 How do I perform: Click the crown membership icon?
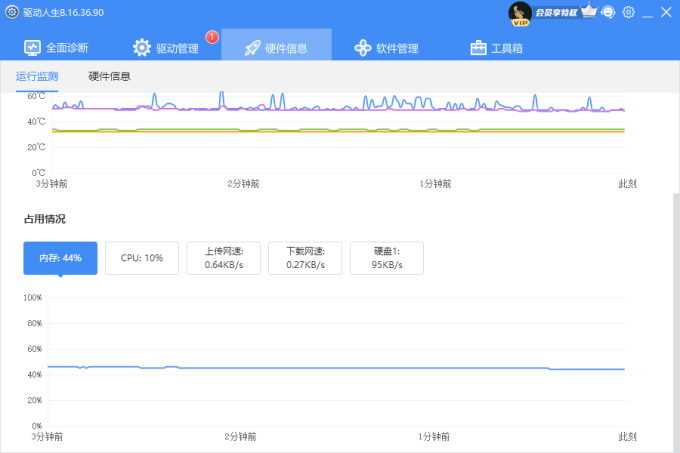[x=588, y=10]
